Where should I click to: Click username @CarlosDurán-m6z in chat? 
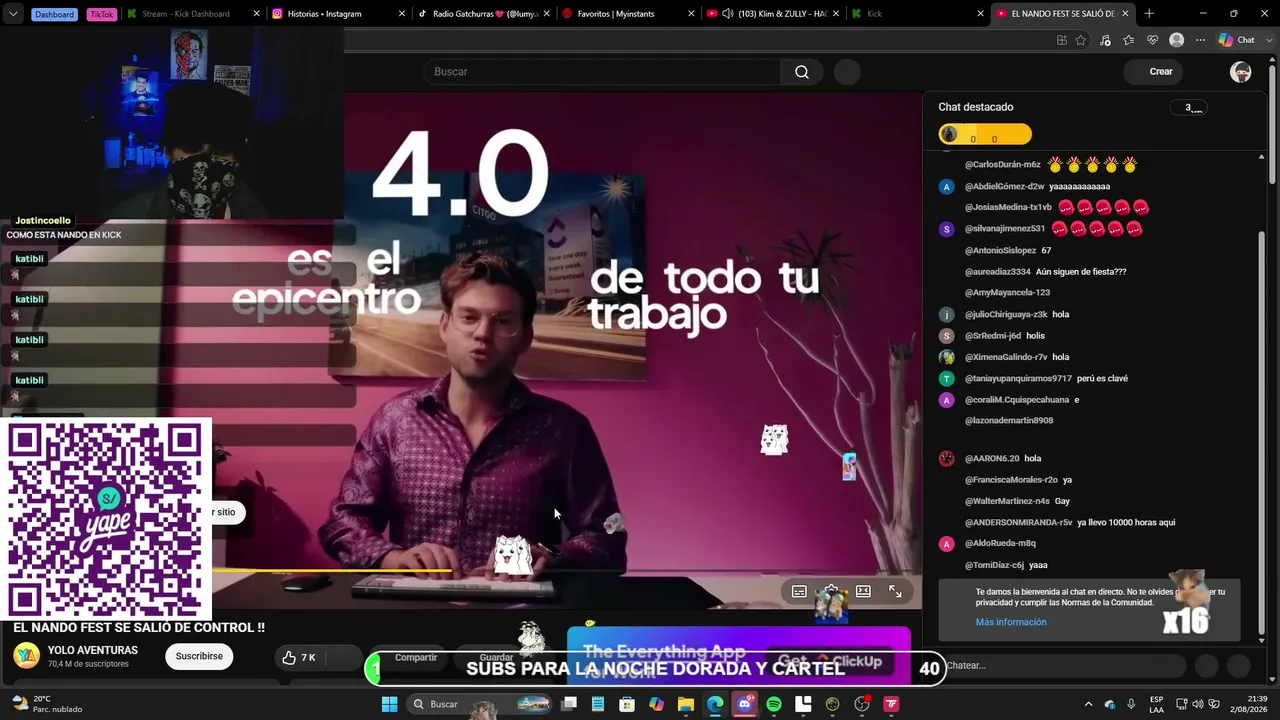pos(1003,165)
